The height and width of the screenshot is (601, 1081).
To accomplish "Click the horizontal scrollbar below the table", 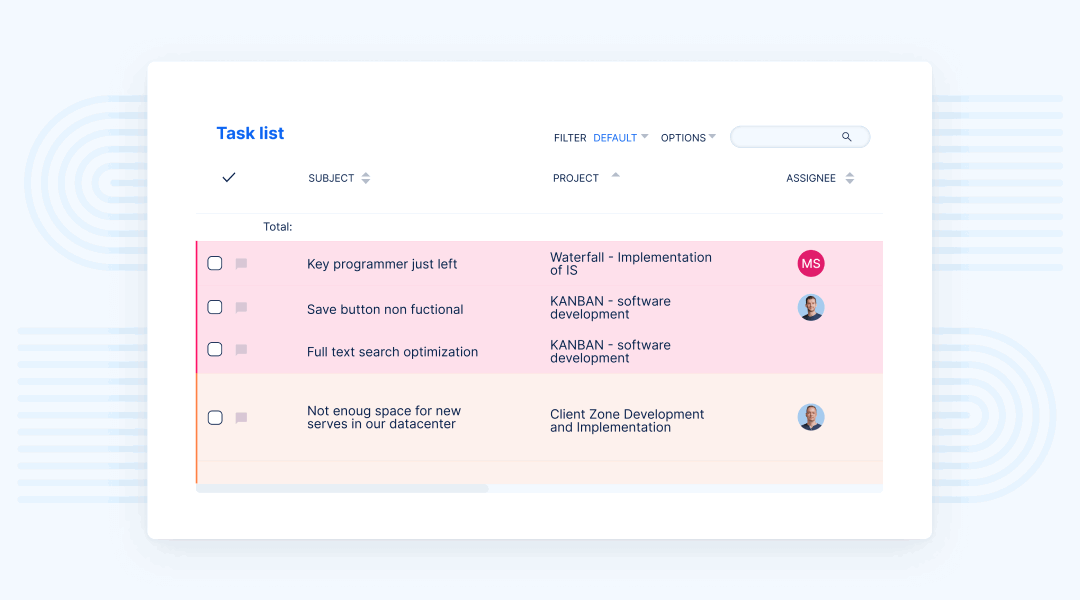I will tap(342, 489).
